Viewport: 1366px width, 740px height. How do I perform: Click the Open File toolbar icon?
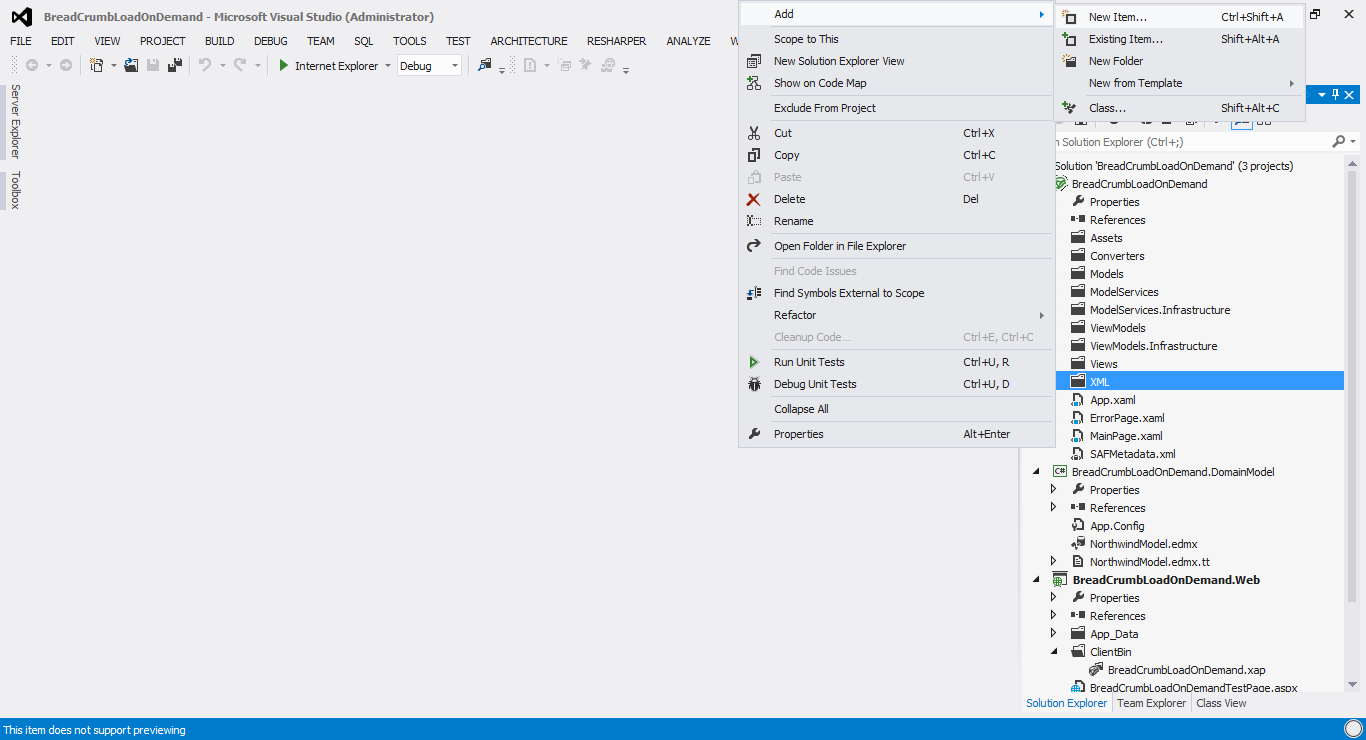(131, 65)
